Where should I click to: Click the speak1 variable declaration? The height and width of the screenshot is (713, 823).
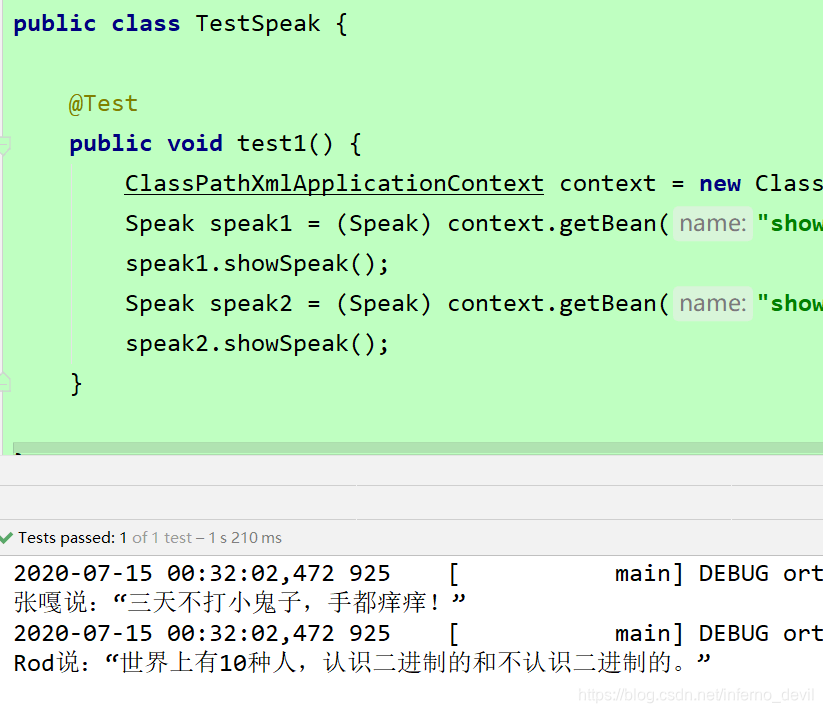pos(250,224)
